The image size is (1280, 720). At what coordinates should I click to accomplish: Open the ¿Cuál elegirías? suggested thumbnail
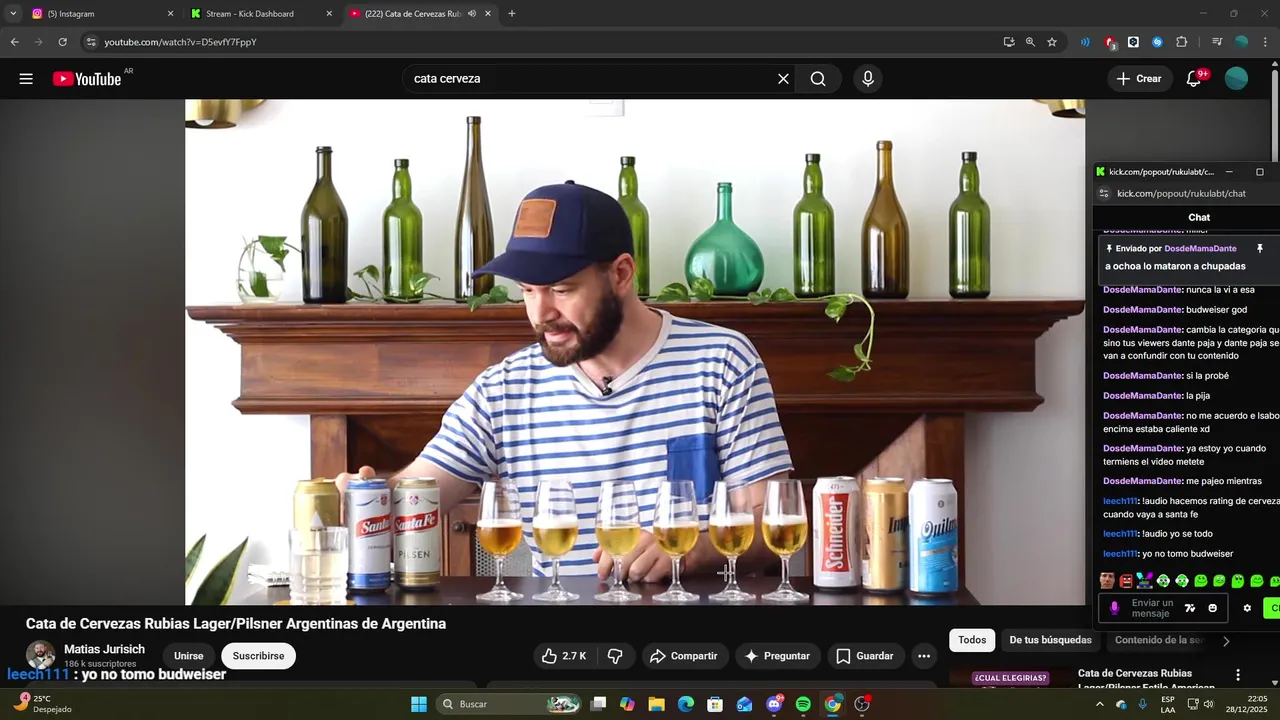pos(1010,678)
